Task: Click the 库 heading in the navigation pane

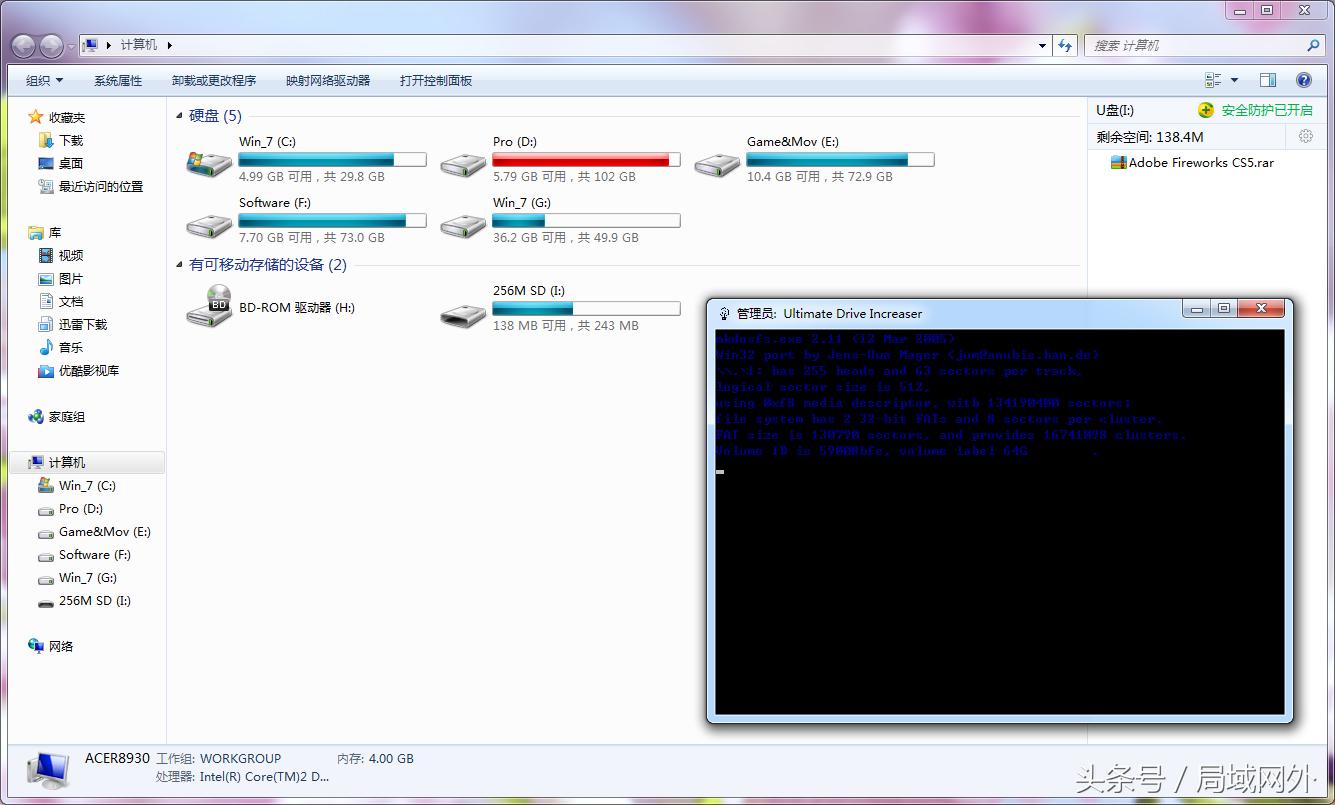Action: point(55,232)
